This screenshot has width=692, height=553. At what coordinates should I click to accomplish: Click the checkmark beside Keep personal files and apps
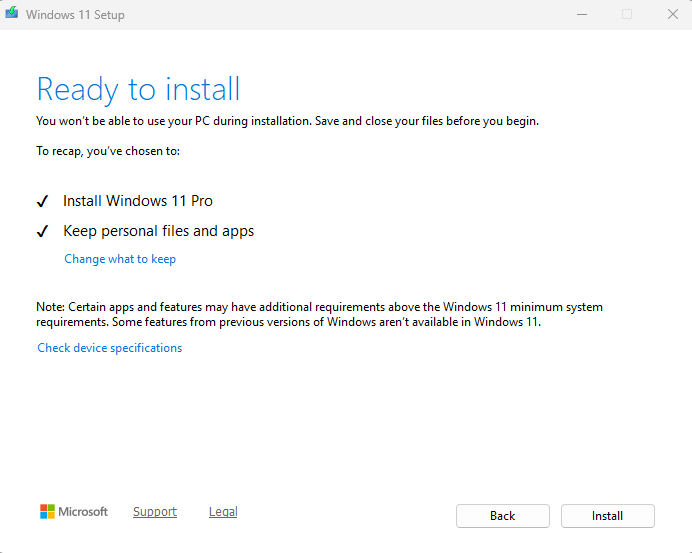(43, 231)
